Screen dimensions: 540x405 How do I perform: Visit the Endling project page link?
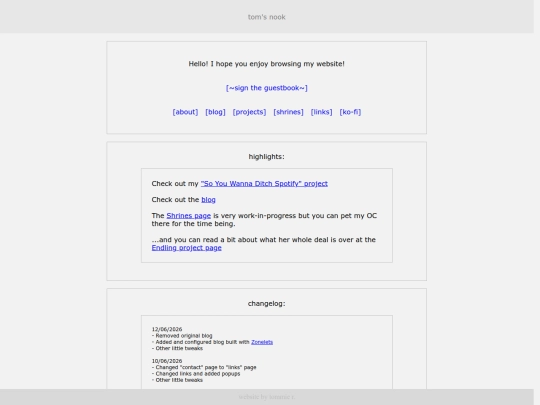pyautogui.click(x=186, y=248)
